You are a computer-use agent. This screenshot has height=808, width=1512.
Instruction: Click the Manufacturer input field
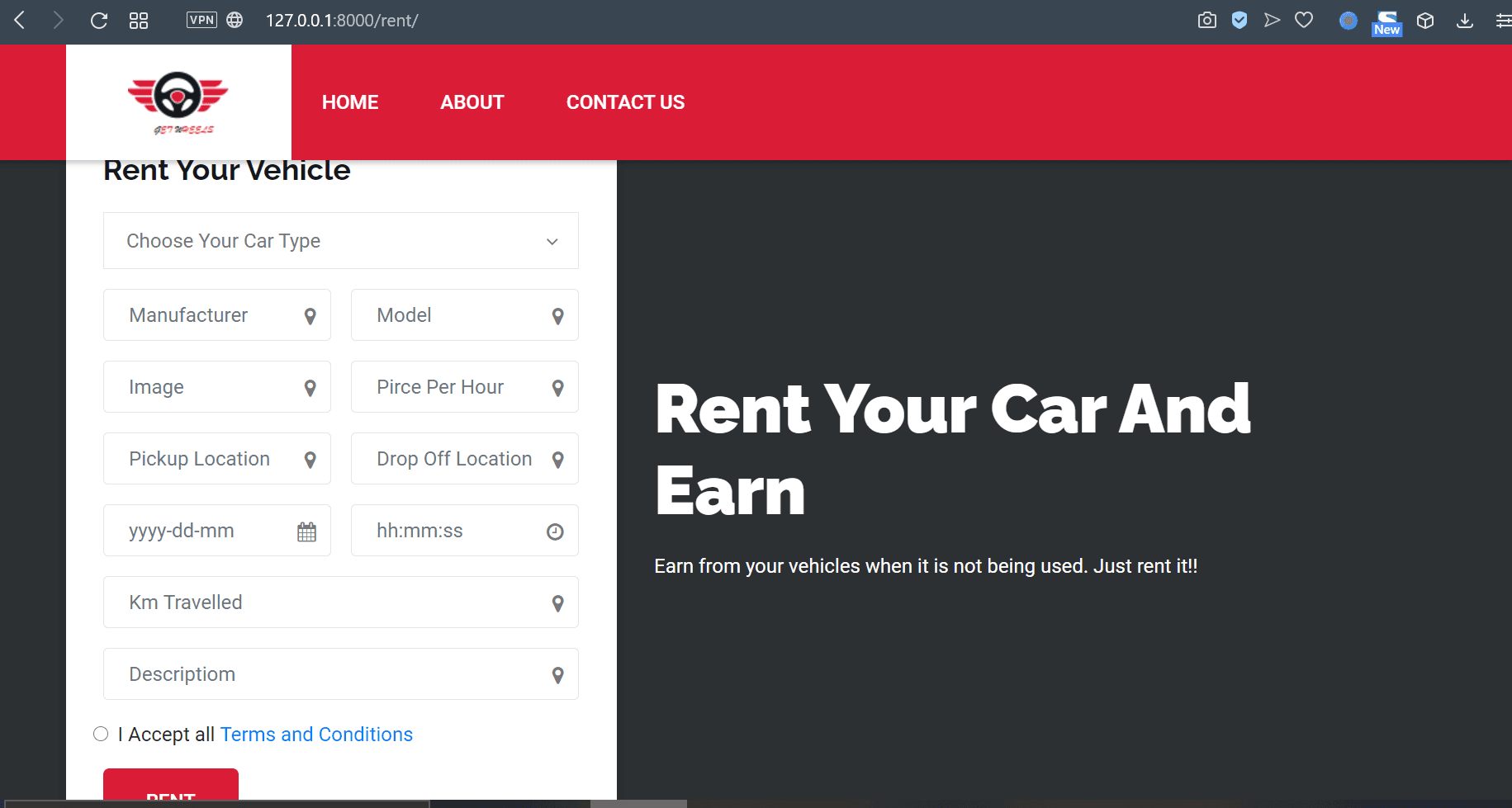pyautogui.click(x=211, y=315)
